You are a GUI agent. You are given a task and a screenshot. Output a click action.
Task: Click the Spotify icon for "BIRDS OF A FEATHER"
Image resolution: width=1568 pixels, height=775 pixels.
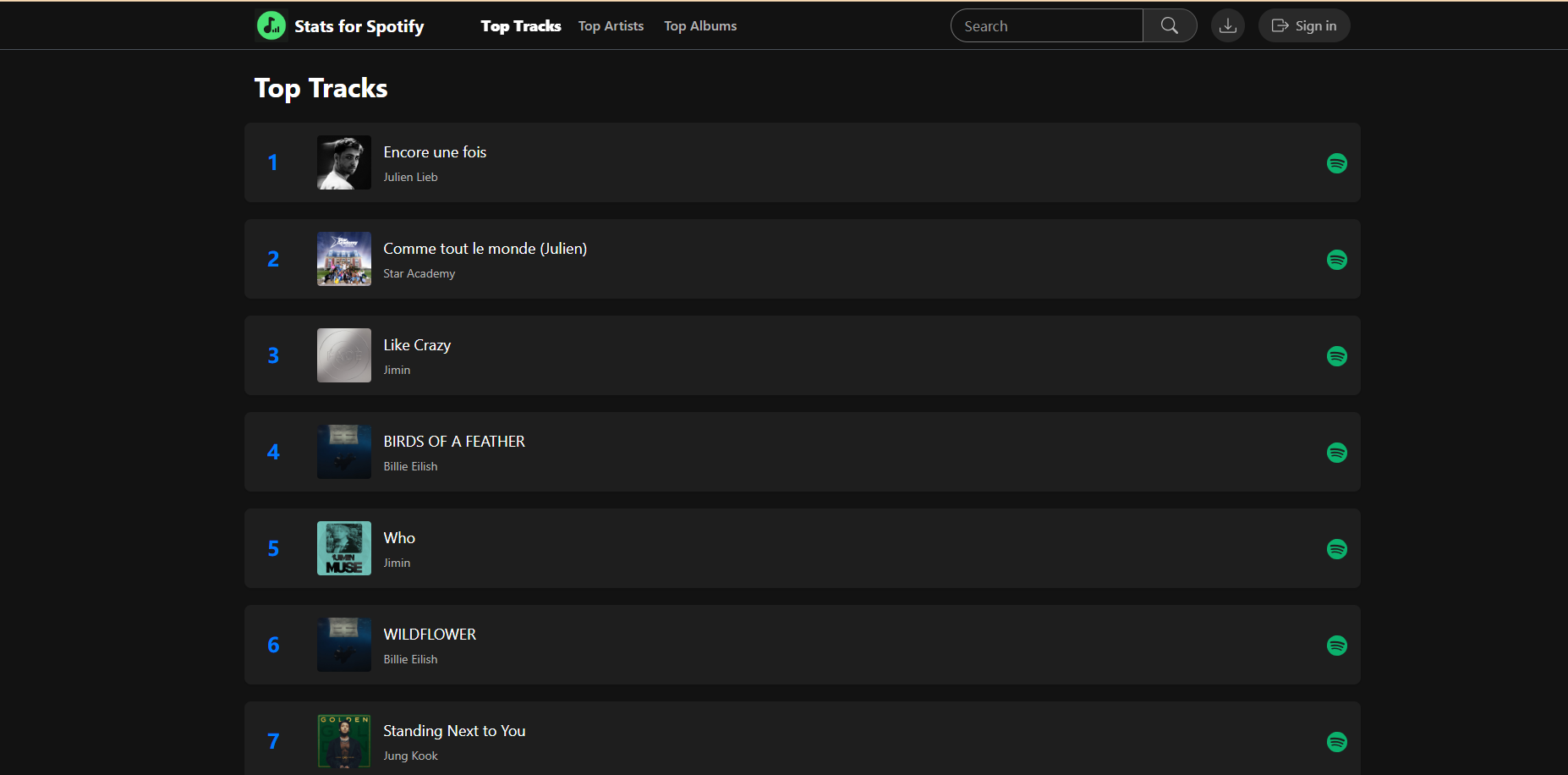tap(1337, 453)
